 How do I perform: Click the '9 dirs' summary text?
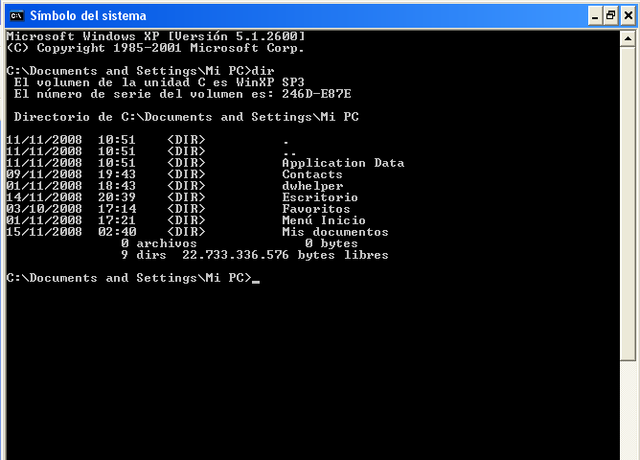pyautogui.click(x=144, y=255)
